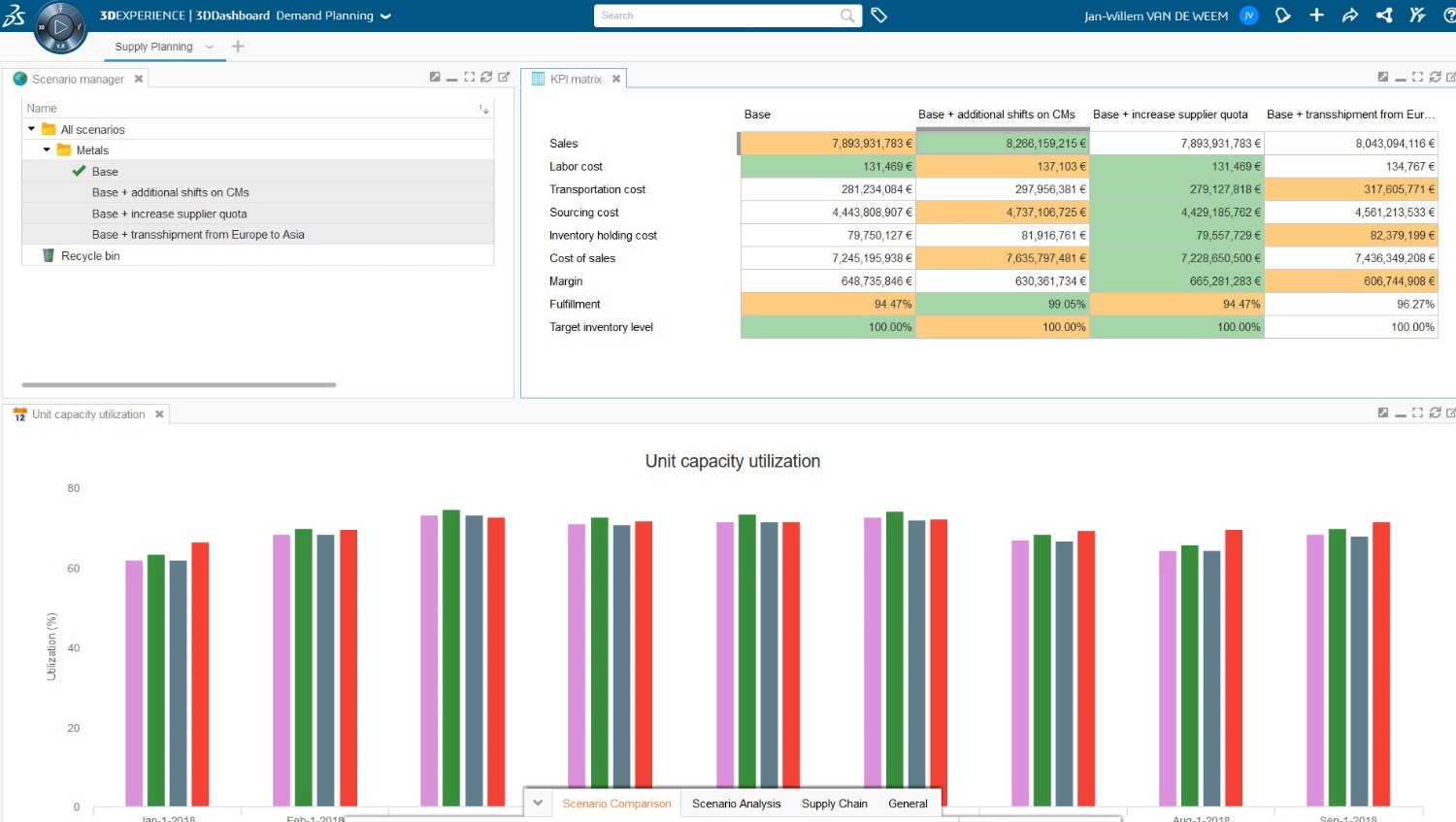Collapse the All scenarios folder
This screenshot has height=822, width=1456.
click(30, 129)
